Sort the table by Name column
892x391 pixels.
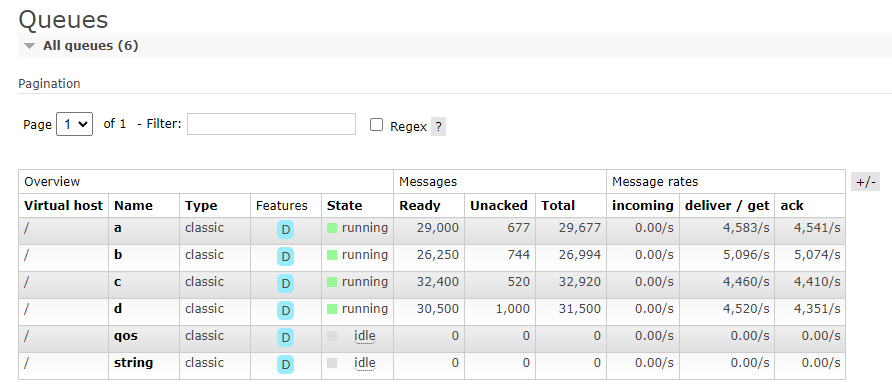pyautogui.click(x=134, y=205)
